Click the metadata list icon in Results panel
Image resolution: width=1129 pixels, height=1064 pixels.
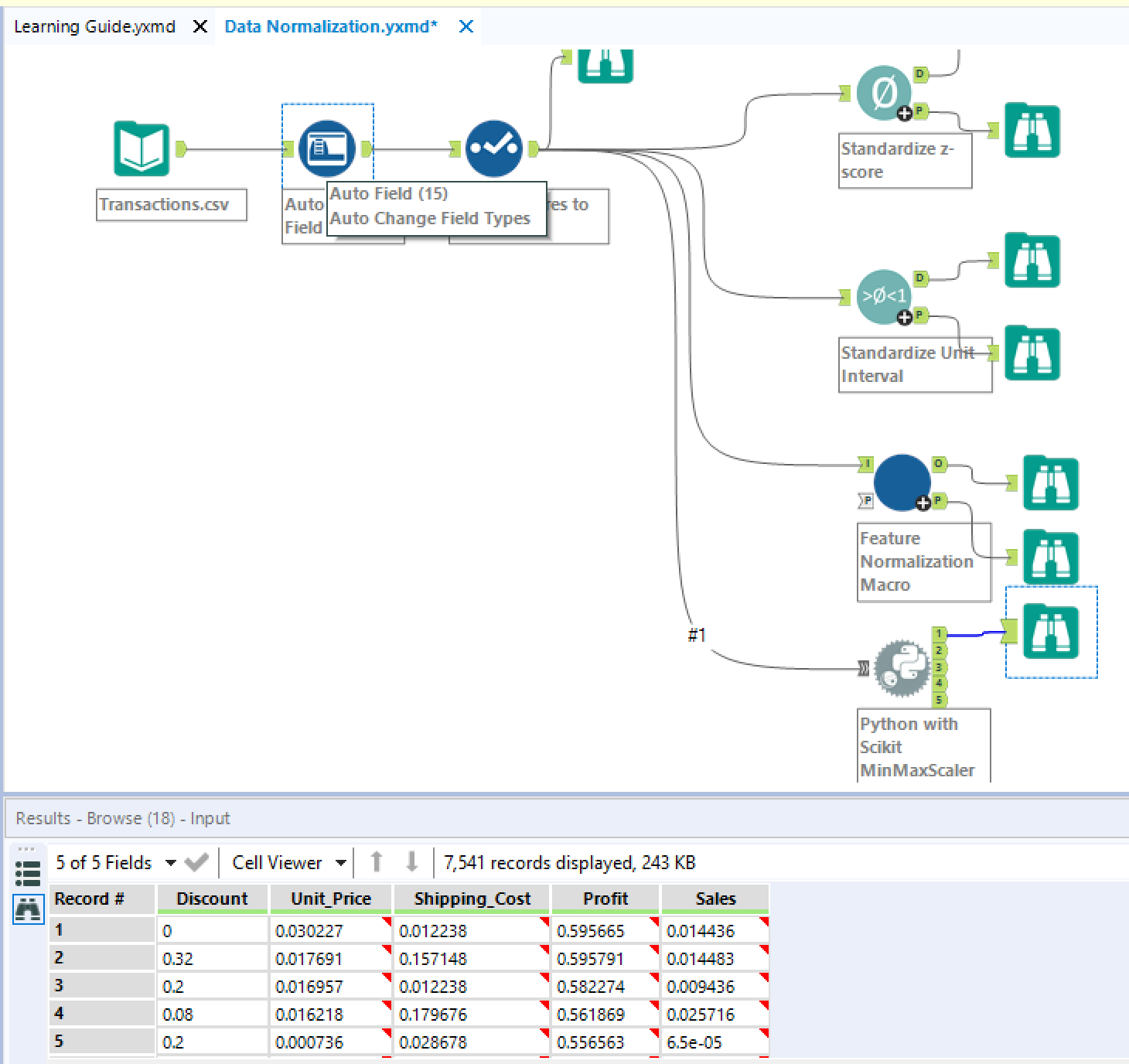coord(28,872)
